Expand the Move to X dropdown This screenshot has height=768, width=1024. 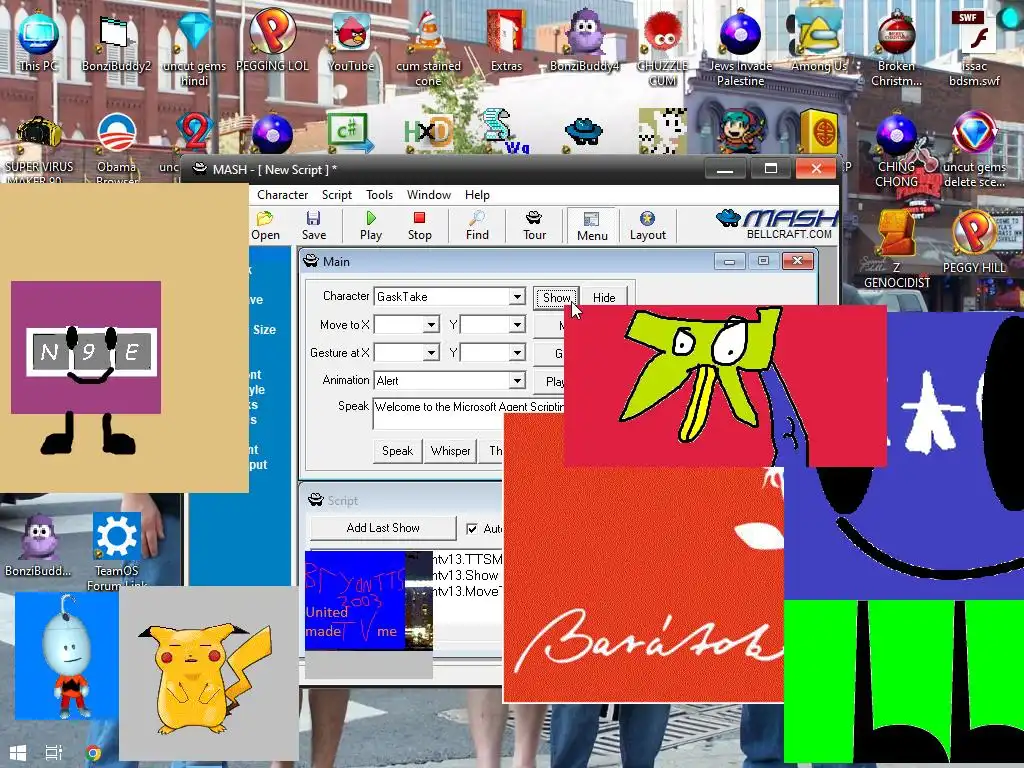pyautogui.click(x=431, y=325)
